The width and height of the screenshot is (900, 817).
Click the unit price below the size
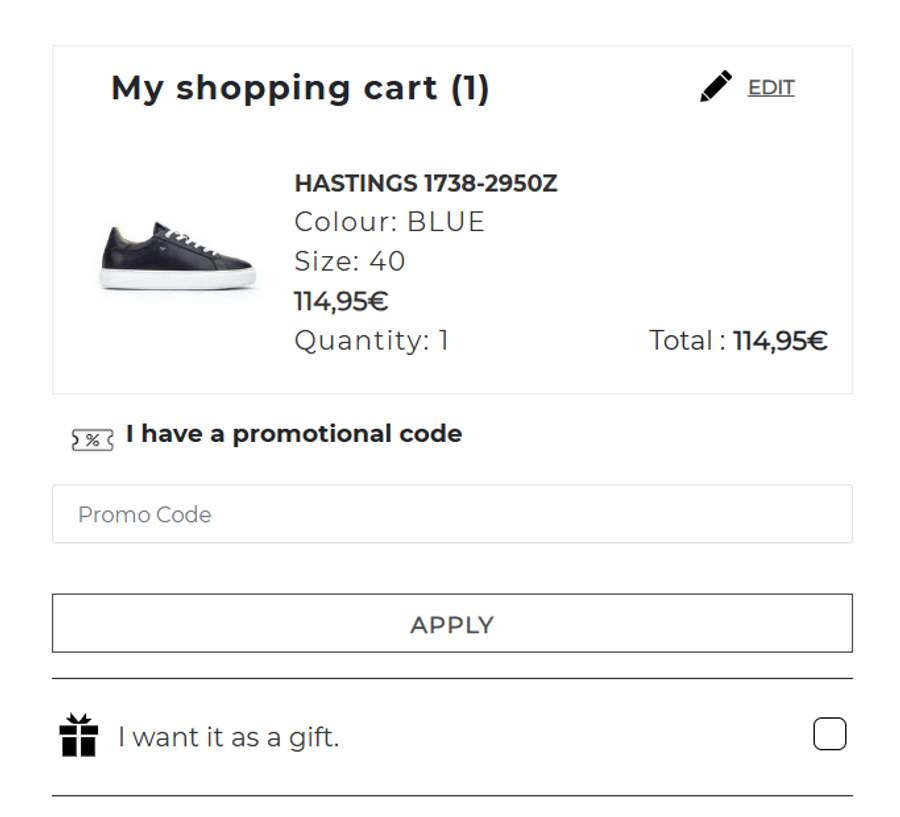pyautogui.click(x=341, y=301)
